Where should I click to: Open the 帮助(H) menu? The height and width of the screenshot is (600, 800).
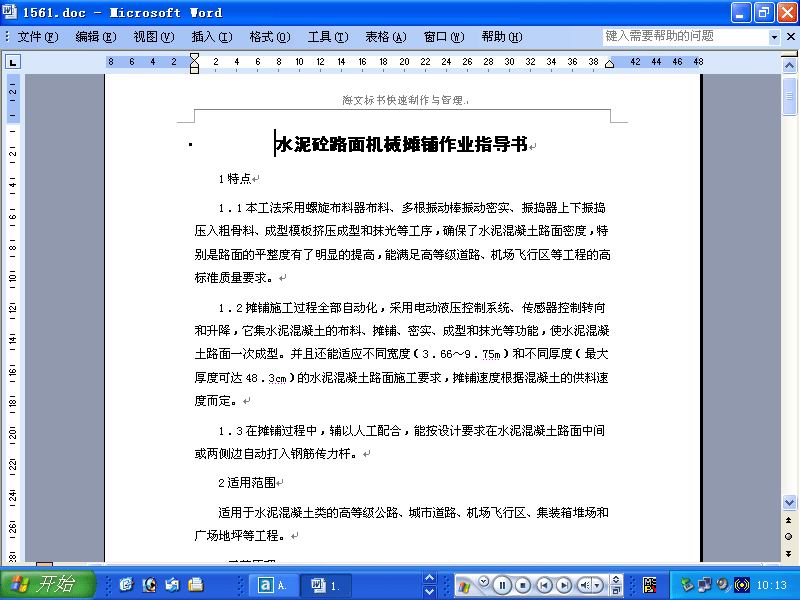502,37
